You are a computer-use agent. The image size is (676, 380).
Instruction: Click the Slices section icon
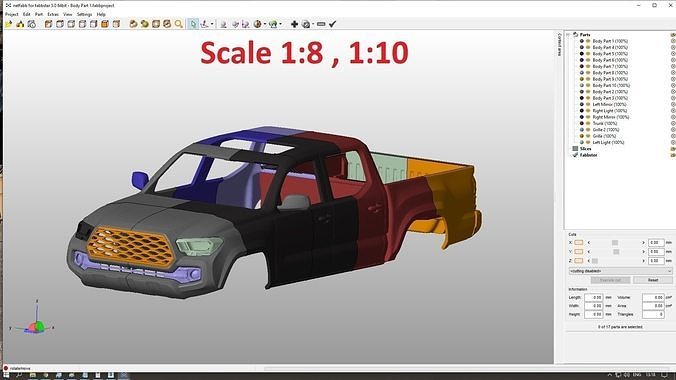[x=575, y=148]
